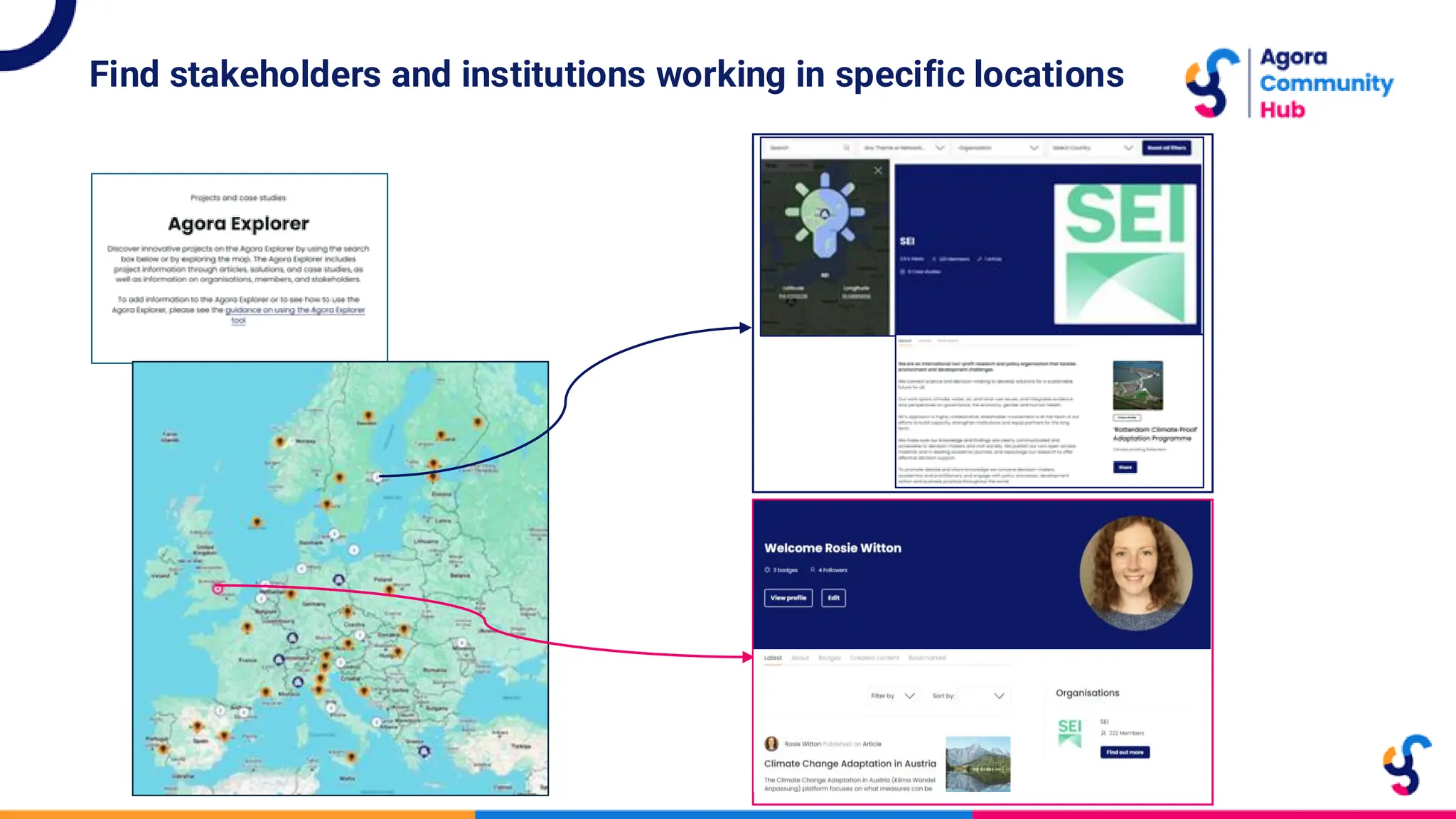Expand the Filter by dropdown
This screenshot has height=819, width=1456.
tap(894, 696)
